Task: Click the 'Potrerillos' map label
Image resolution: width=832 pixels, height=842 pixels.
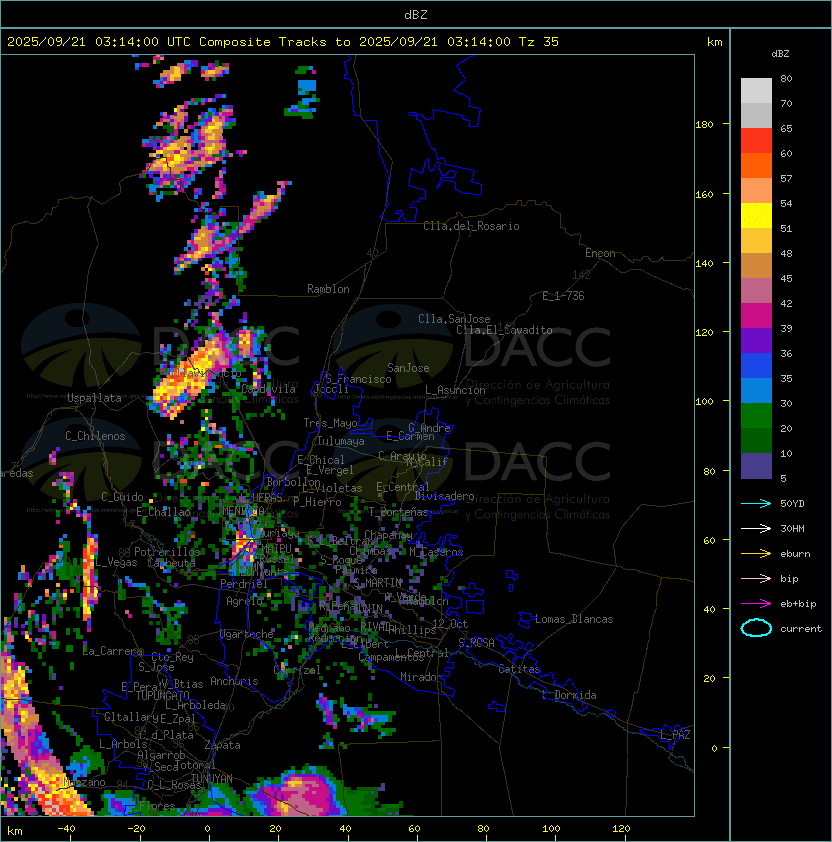Action: coord(167,552)
